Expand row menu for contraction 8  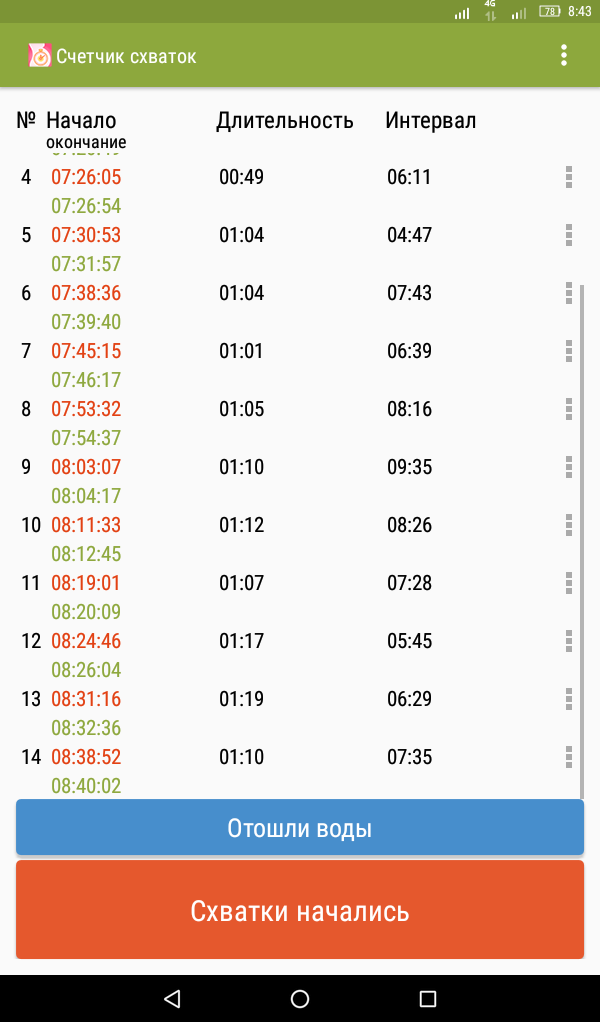(x=569, y=409)
